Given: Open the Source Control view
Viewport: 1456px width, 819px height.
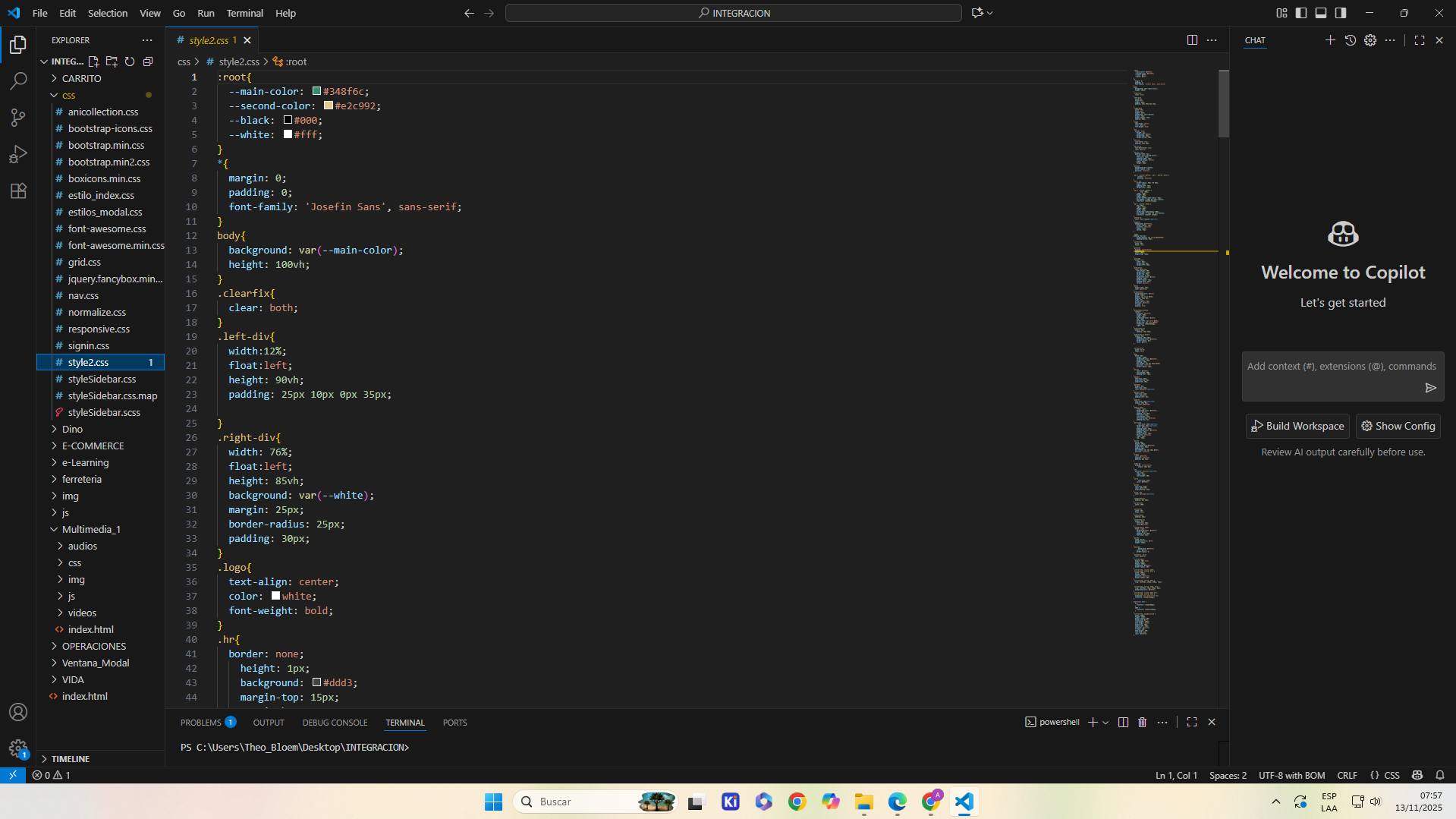Looking at the screenshot, I should [x=18, y=117].
